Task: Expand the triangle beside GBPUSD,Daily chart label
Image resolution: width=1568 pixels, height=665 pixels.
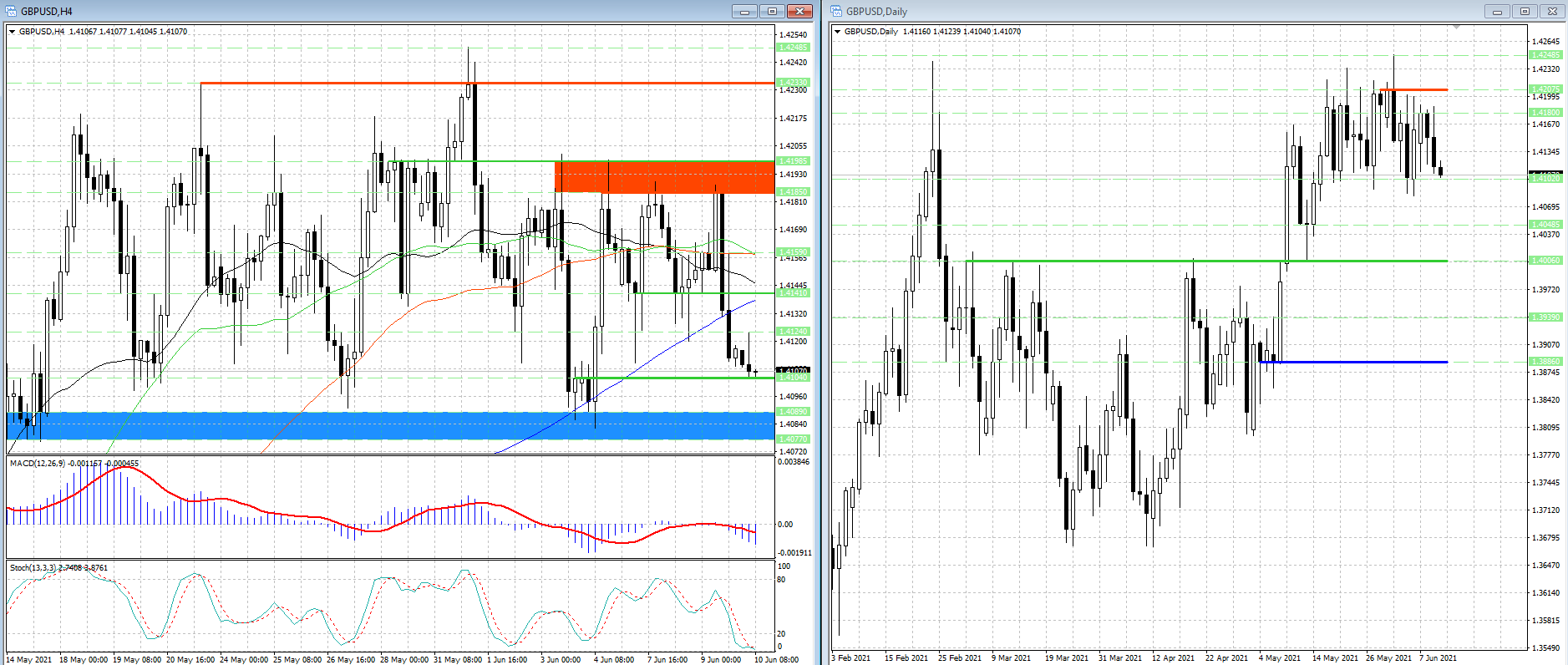Action: pos(838,32)
